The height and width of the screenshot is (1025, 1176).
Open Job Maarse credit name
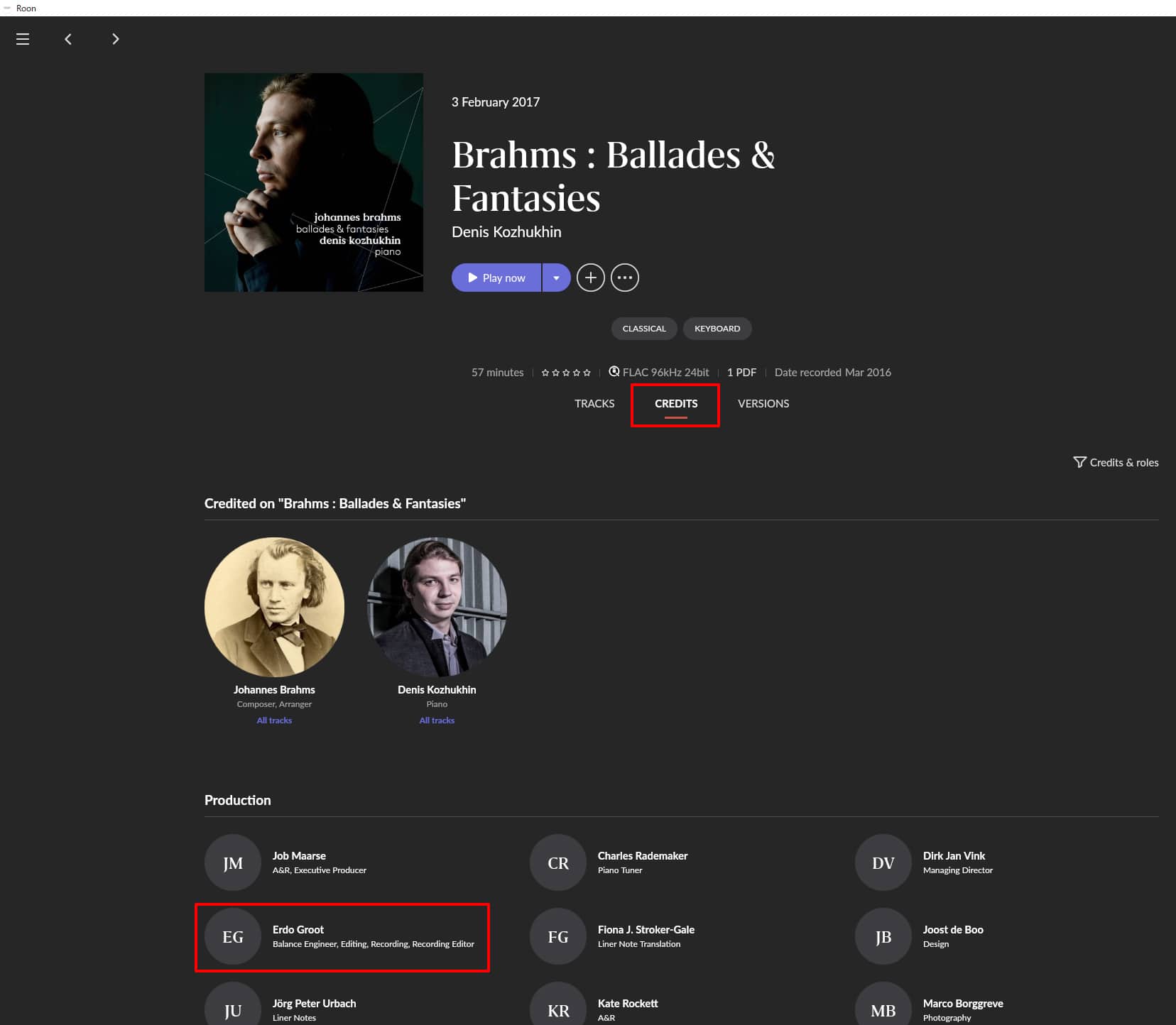[299, 856]
